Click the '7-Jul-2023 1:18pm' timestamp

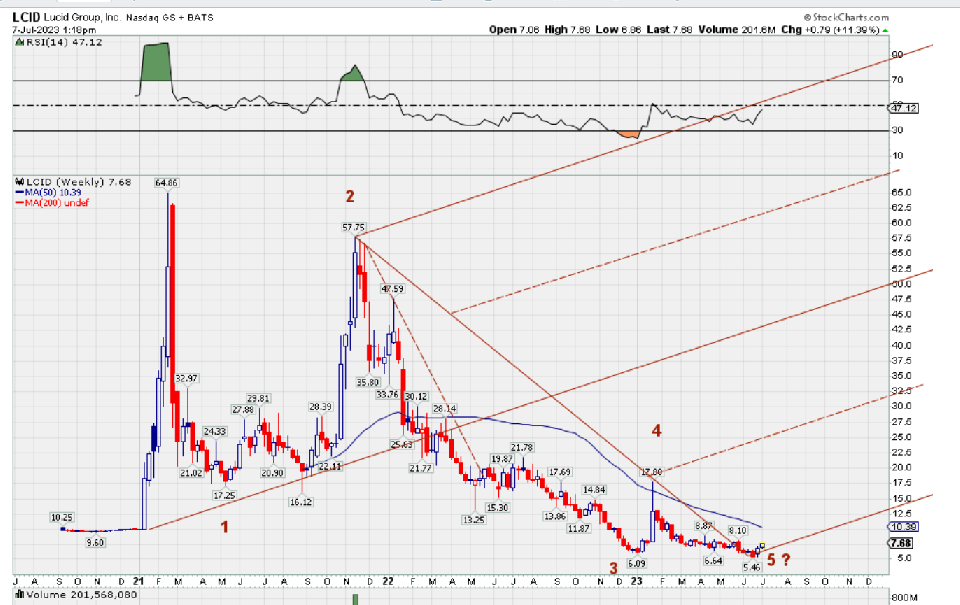pyautogui.click(x=54, y=29)
